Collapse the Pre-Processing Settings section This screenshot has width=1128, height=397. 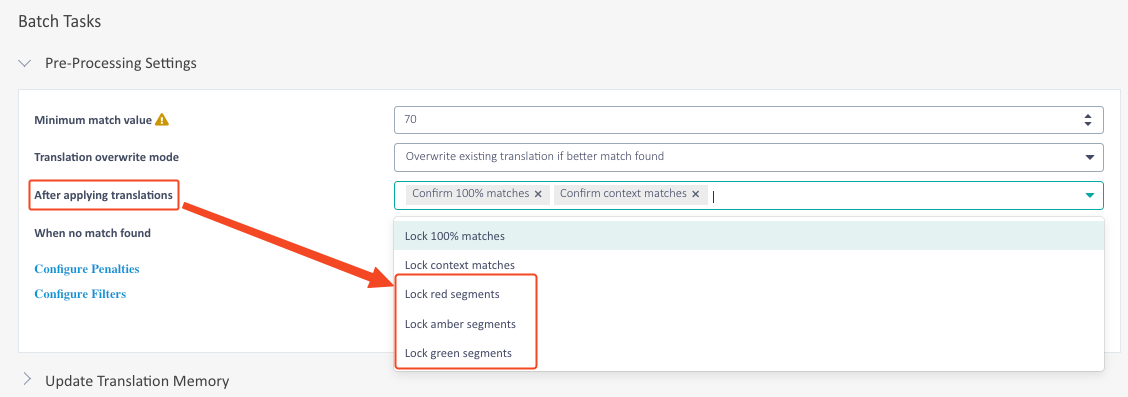(25, 63)
